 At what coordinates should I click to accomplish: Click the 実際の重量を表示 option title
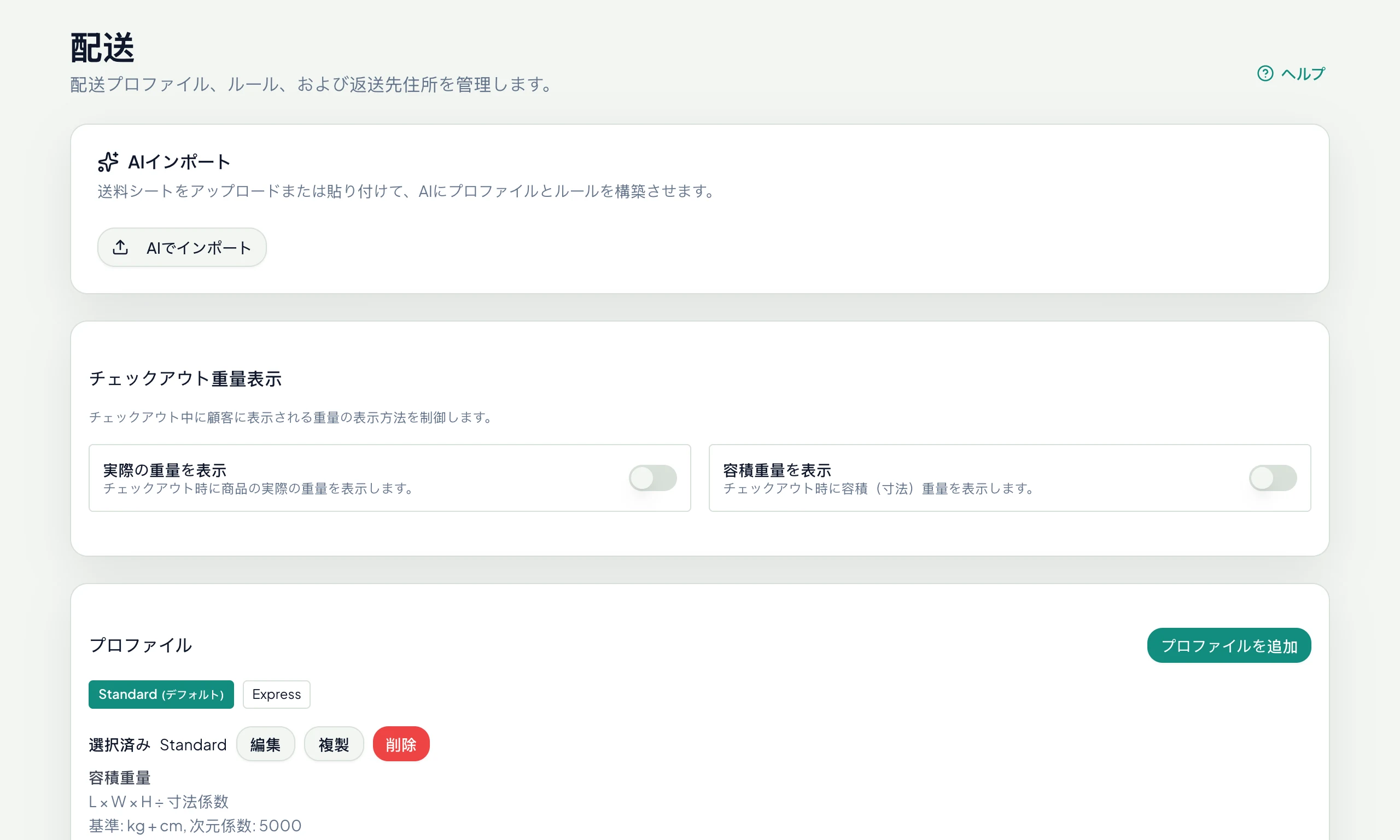(x=165, y=470)
